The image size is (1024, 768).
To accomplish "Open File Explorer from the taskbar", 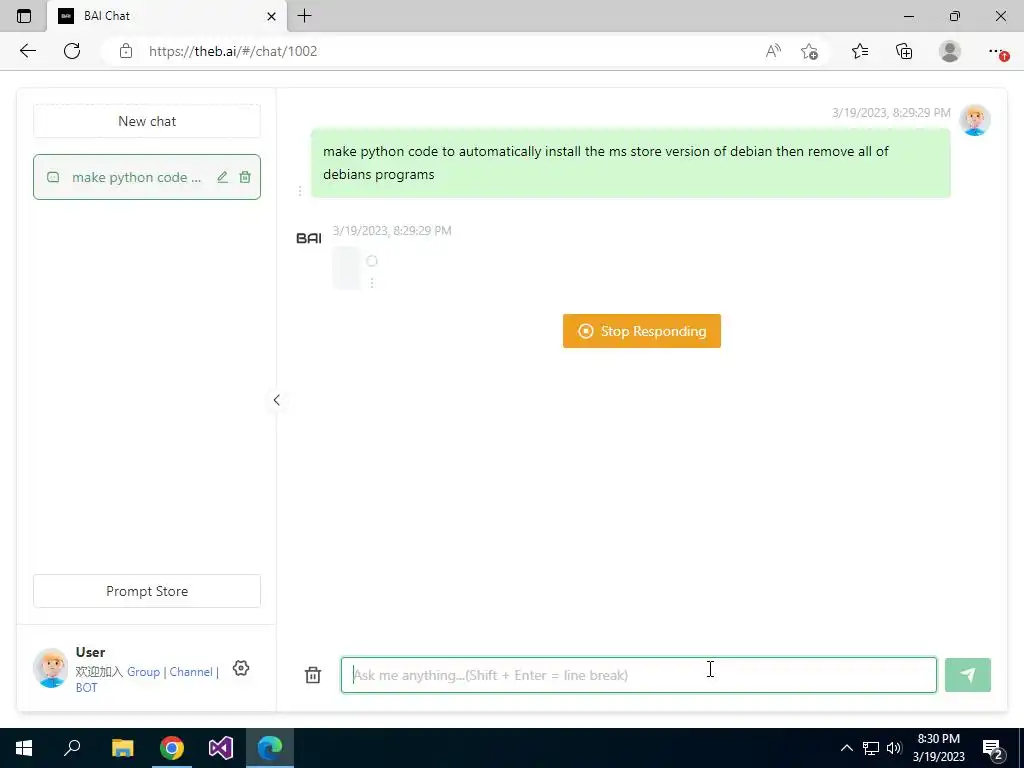I will click(x=122, y=748).
